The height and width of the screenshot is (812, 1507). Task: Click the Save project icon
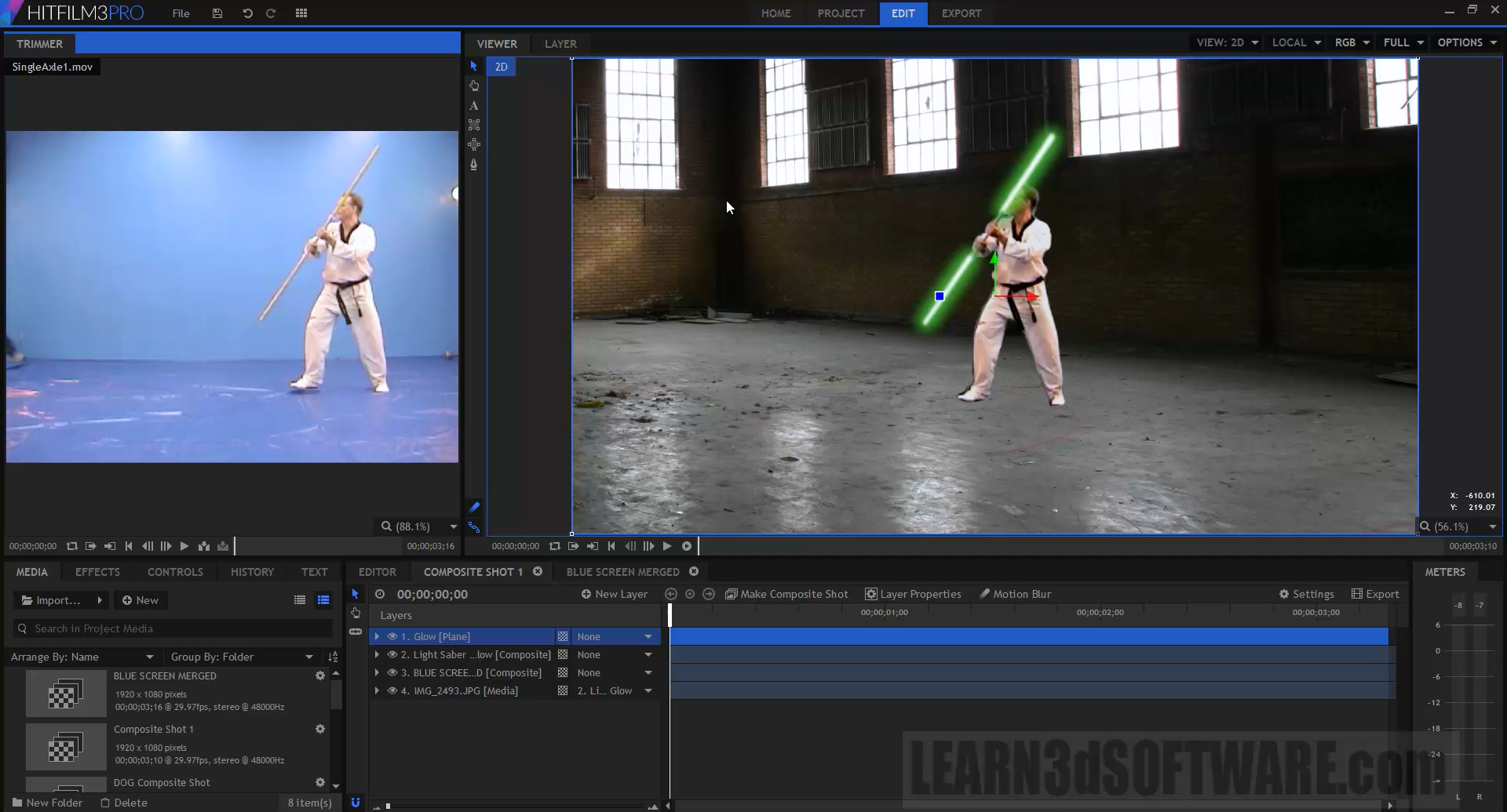pos(217,13)
